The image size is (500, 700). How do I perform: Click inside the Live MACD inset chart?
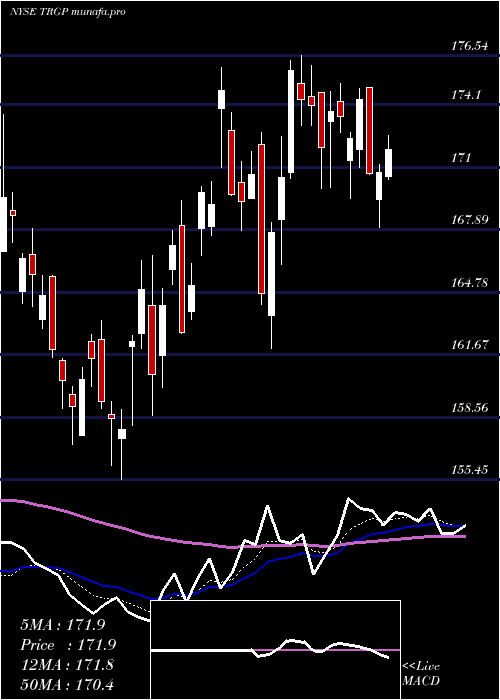[x=275, y=650]
